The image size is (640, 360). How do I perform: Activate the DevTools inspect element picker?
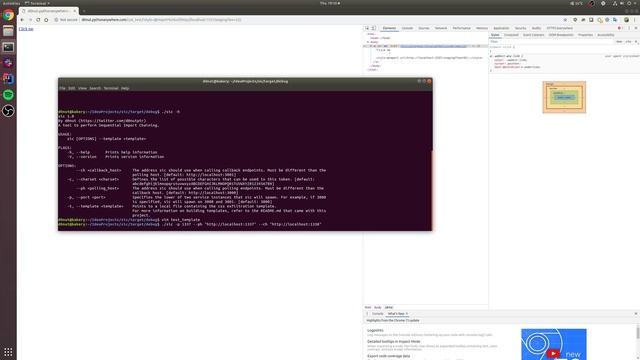click(367, 28)
